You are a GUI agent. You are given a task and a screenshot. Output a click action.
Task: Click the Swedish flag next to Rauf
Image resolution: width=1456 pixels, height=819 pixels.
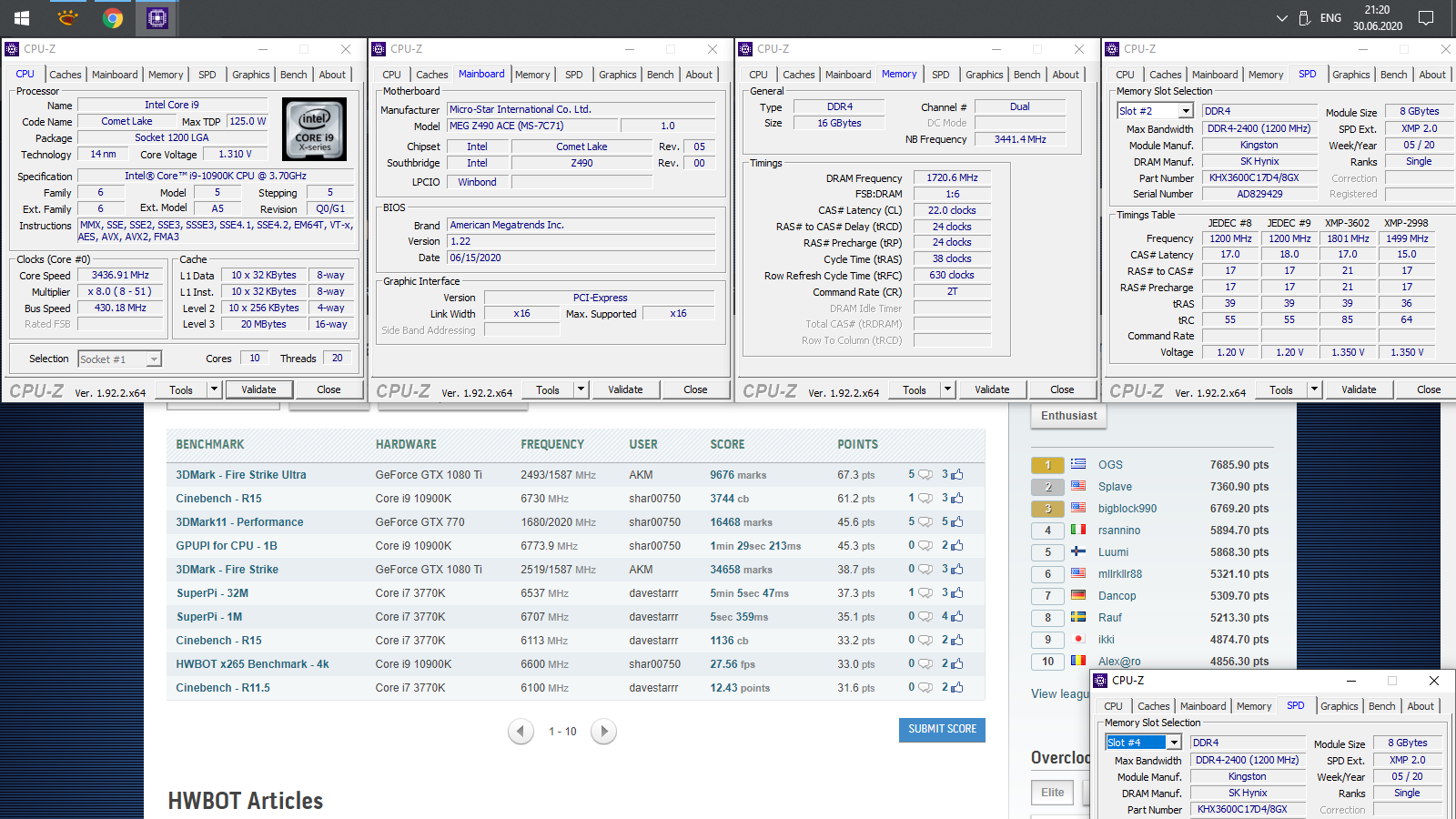[x=1078, y=617]
